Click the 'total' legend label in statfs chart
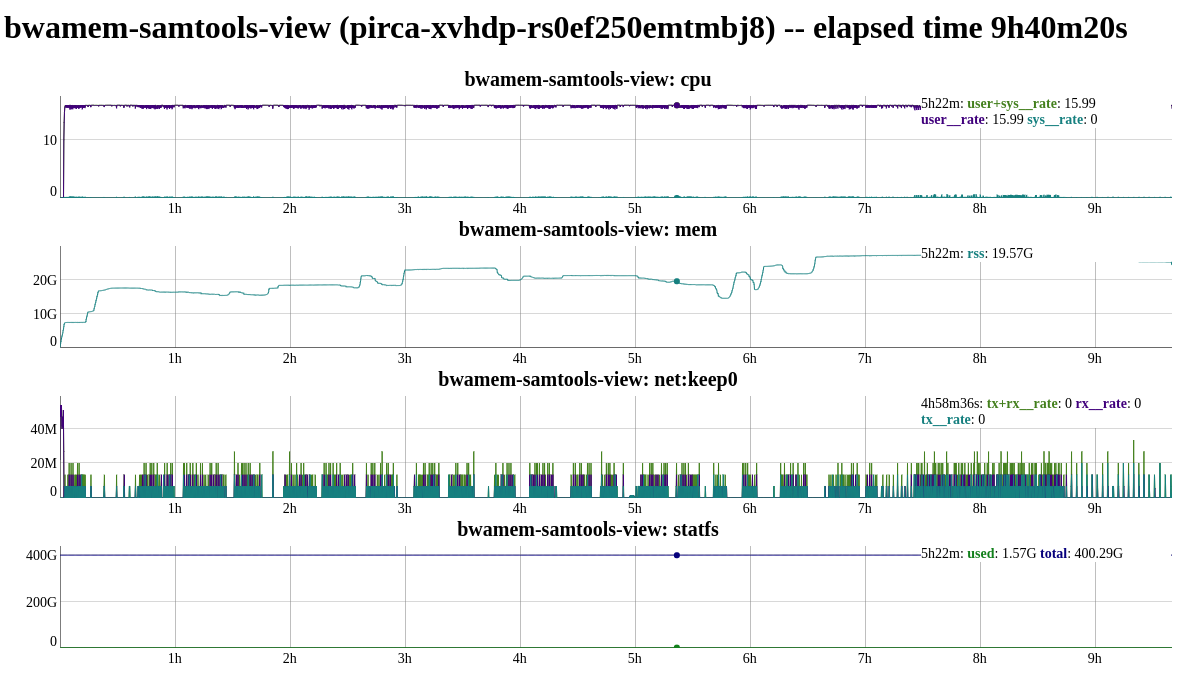 (x=1054, y=554)
